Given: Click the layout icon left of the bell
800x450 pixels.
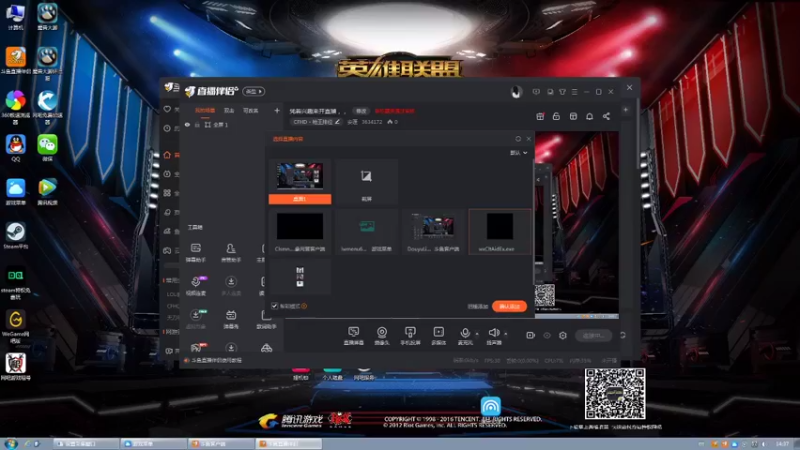Looking at the screenshot, I should click(x=573, y=116).
